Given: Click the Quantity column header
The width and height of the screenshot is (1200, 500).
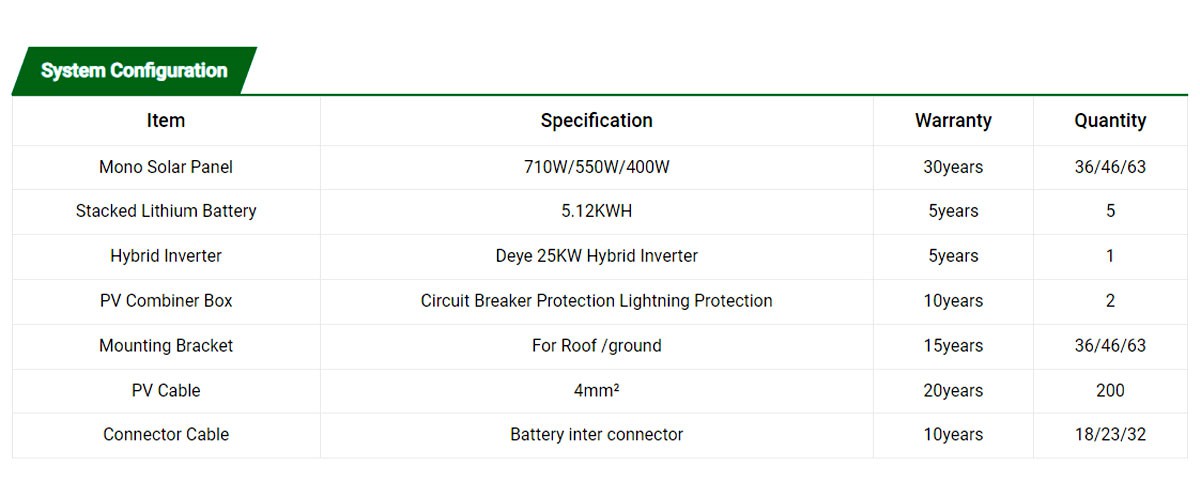Looking at the screenshot, I should [x=1110, y=121].
